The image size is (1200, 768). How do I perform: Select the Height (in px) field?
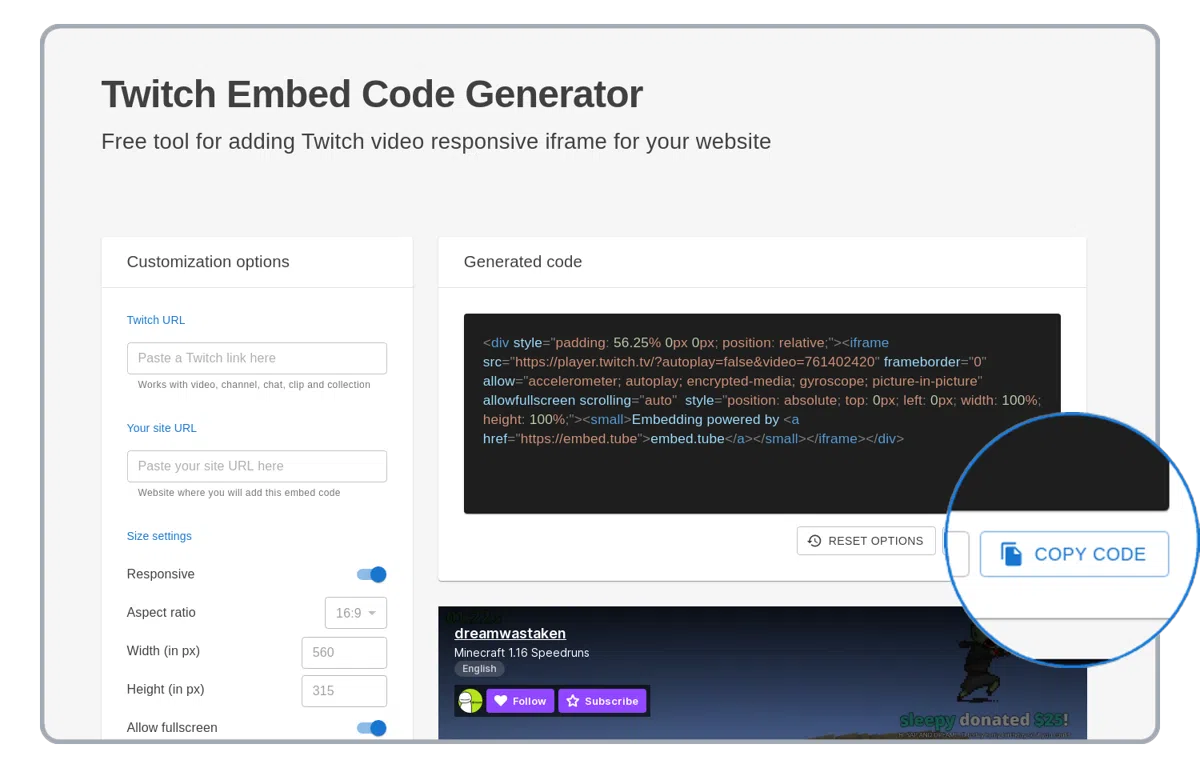(344, 690)
